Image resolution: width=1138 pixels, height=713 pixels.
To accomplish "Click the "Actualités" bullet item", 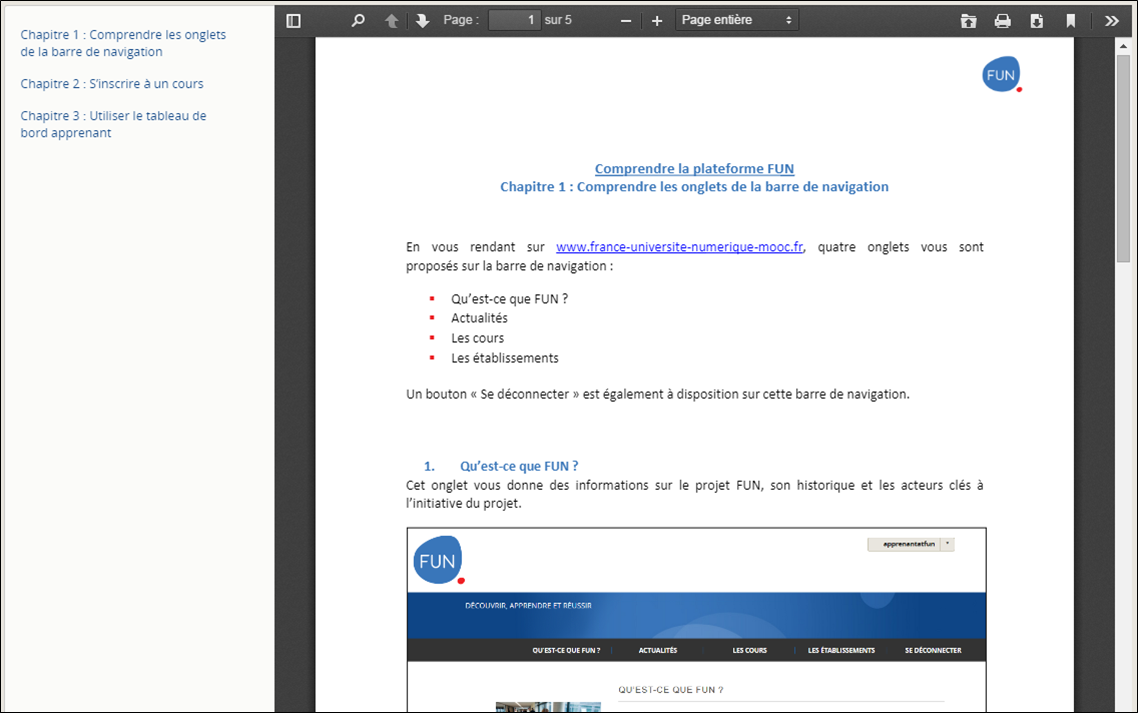I will 480,318.
